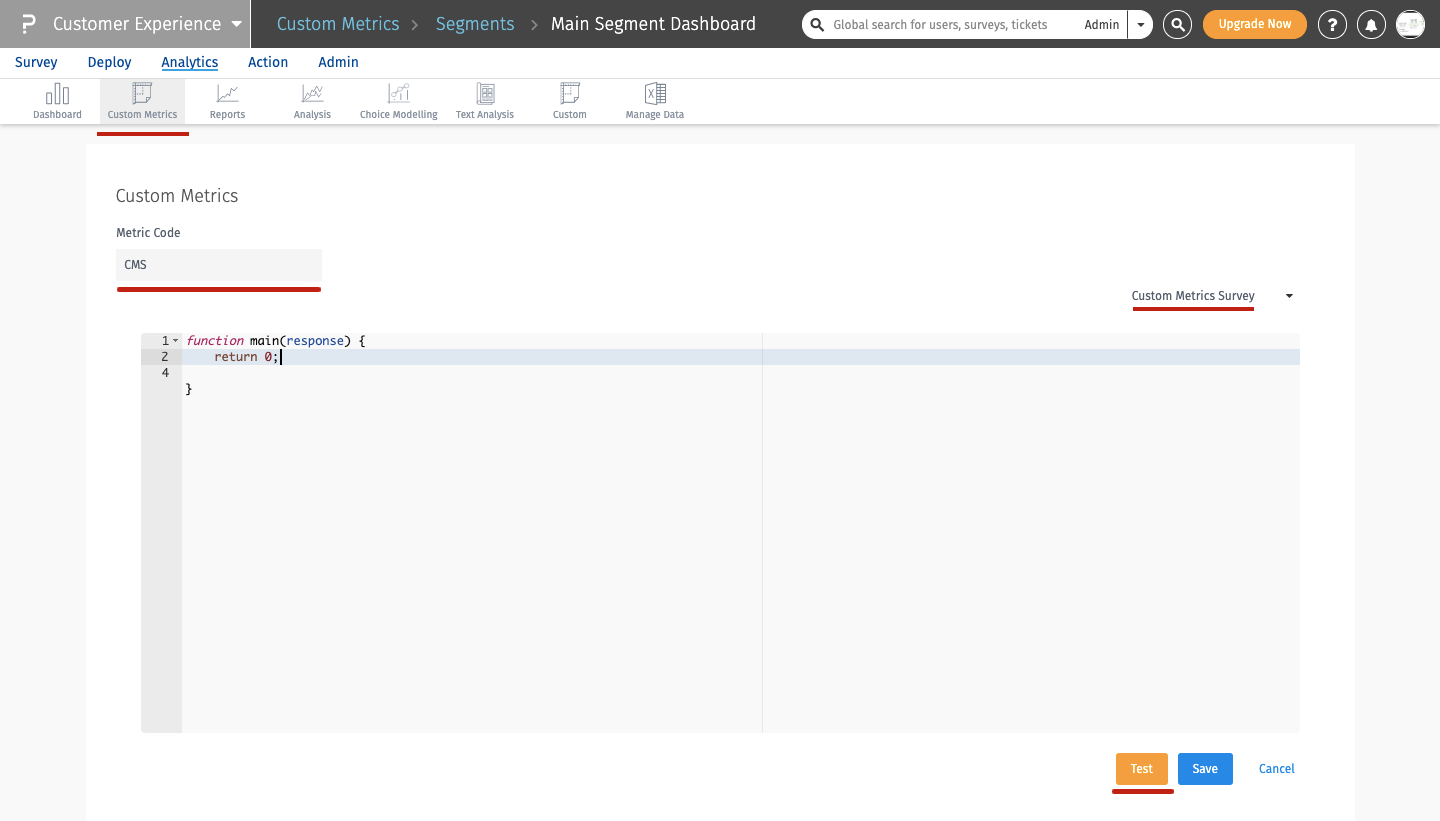Open the Action menu
Viewport: 1440px width, 821px height.
268,62
